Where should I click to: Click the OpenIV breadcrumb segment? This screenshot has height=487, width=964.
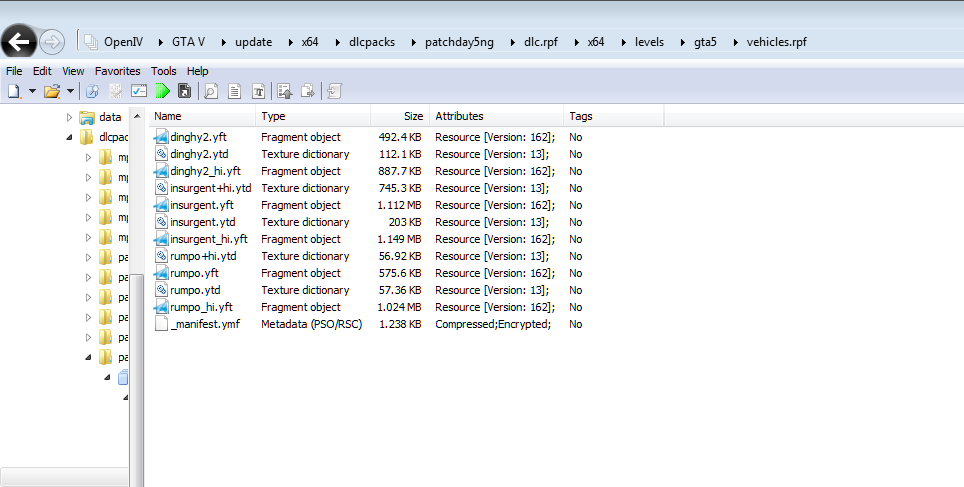click(x=124, y=42)
